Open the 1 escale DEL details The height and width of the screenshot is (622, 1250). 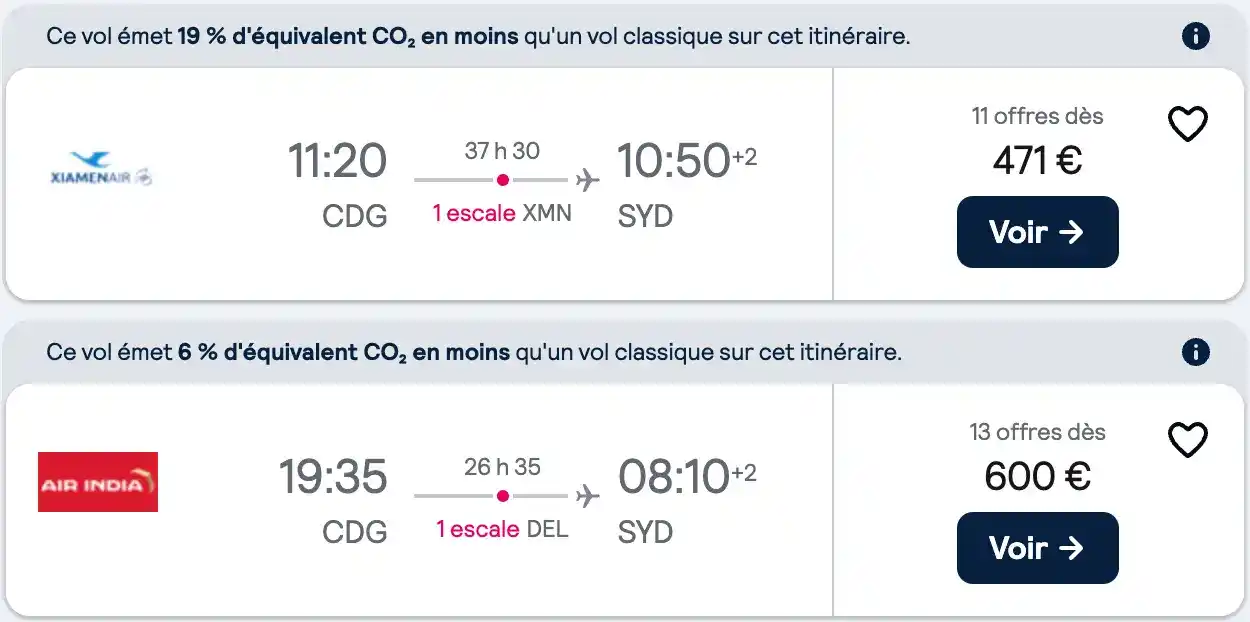[x=502, y=529]
